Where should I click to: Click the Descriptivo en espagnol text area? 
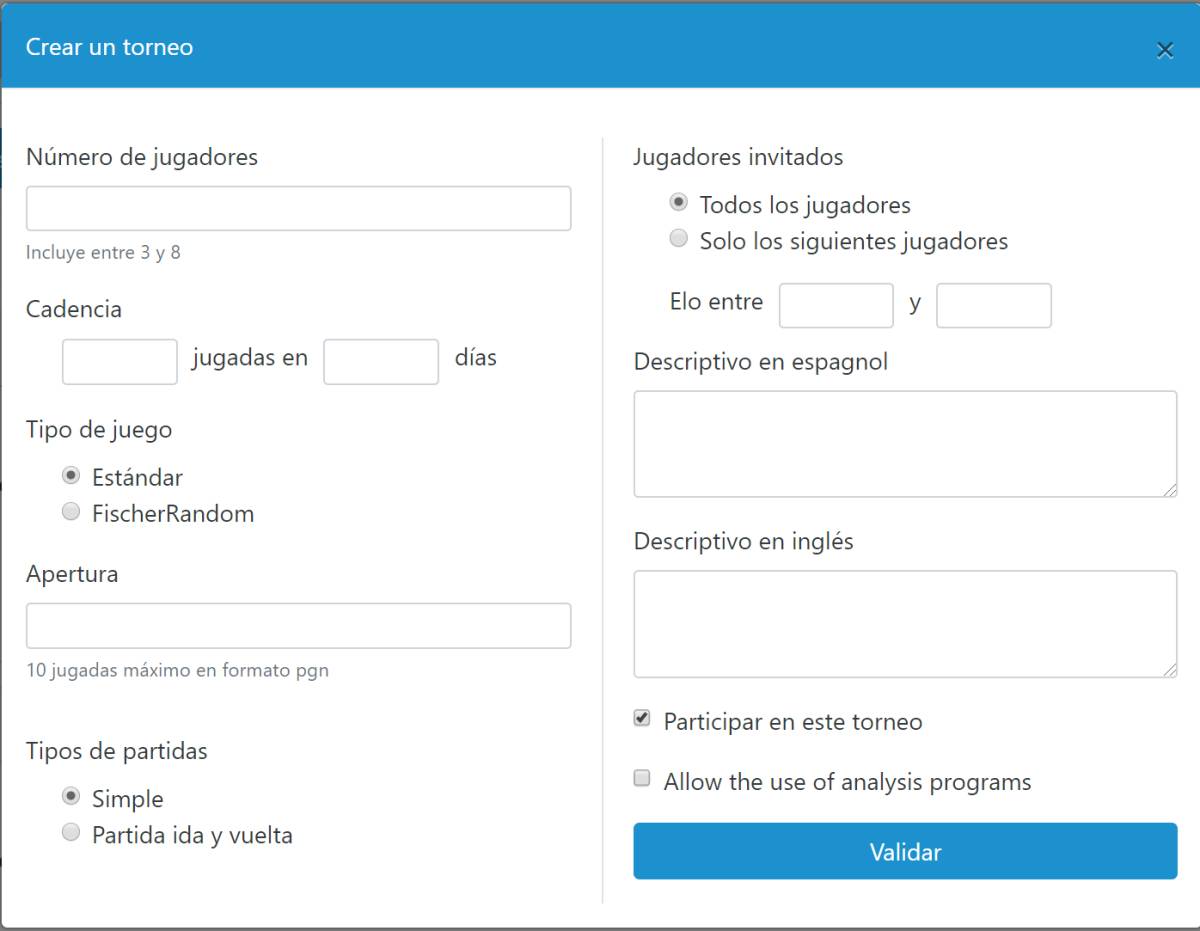[x=905, y=443]
